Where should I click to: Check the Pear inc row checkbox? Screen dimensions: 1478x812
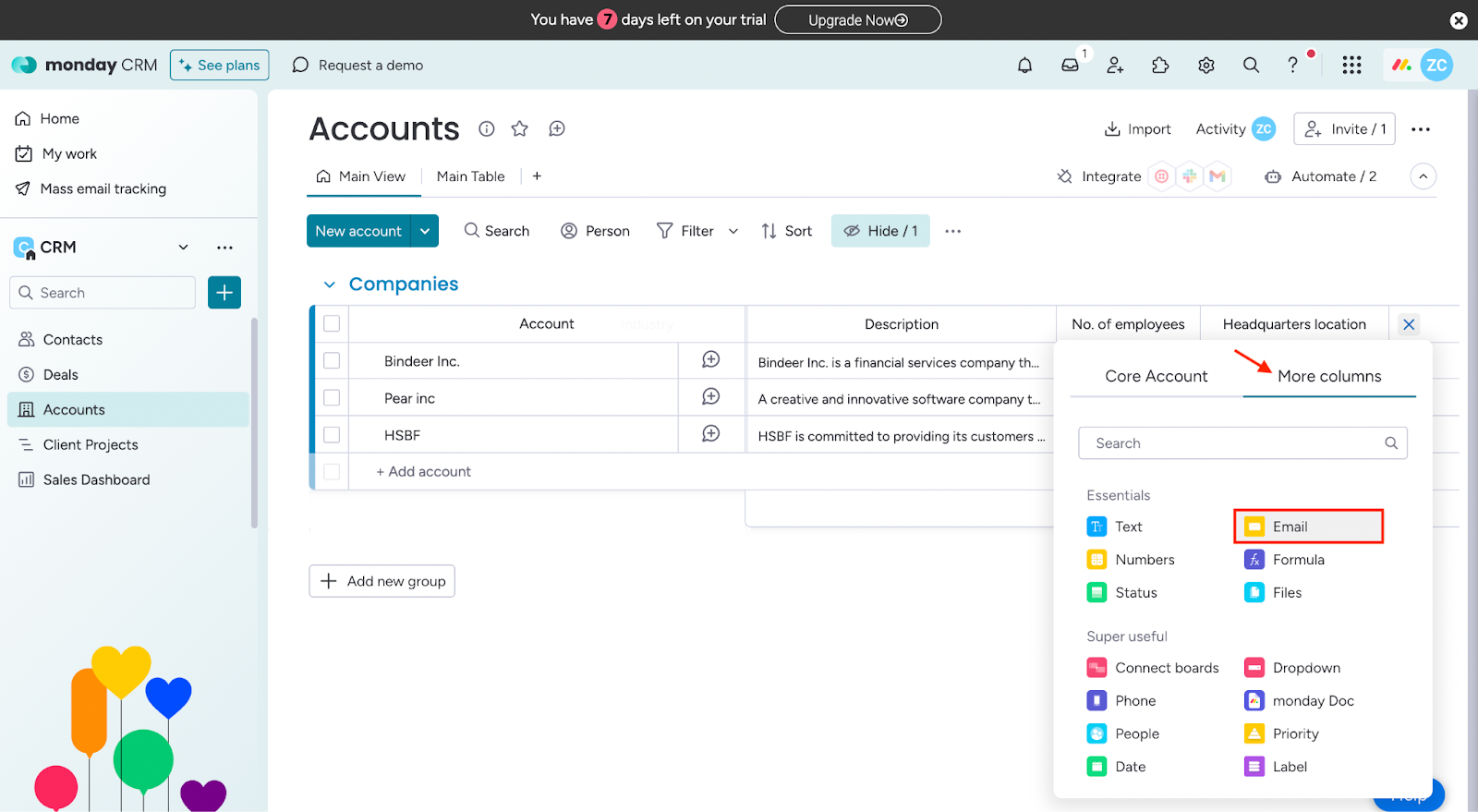pyautogui.click(x=332, y=397)
